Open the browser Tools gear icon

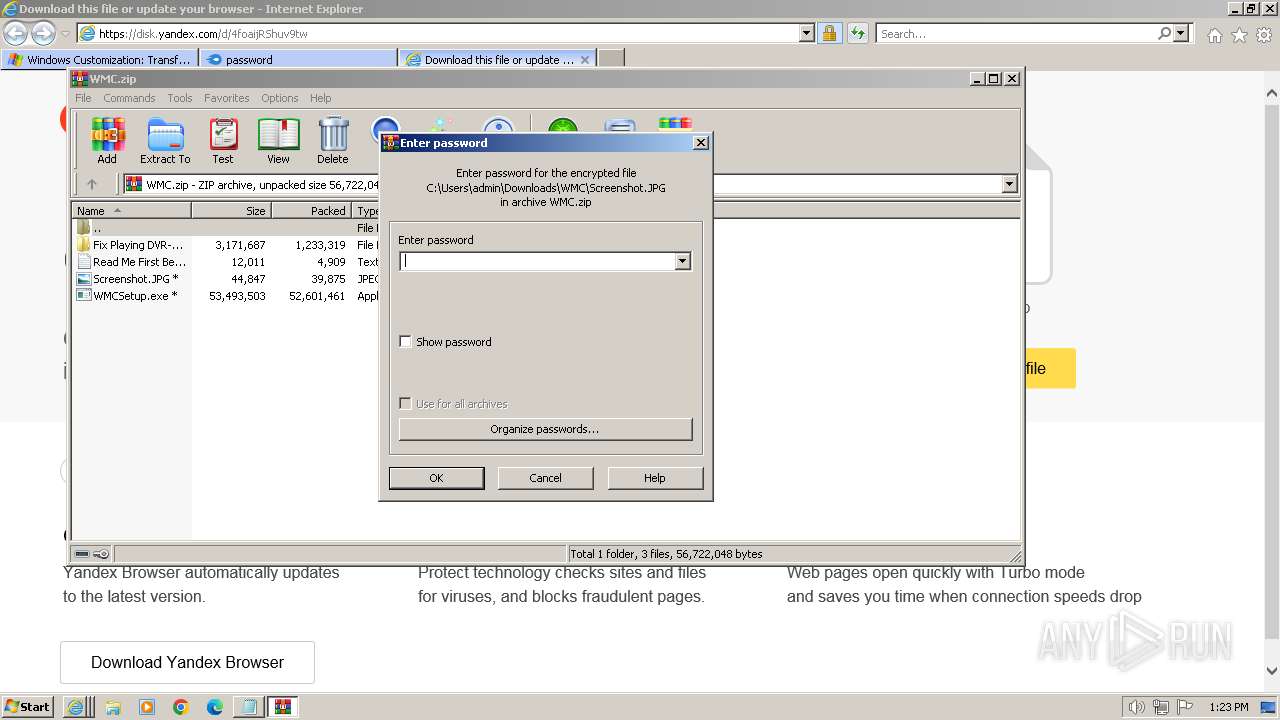[1264, 35]
